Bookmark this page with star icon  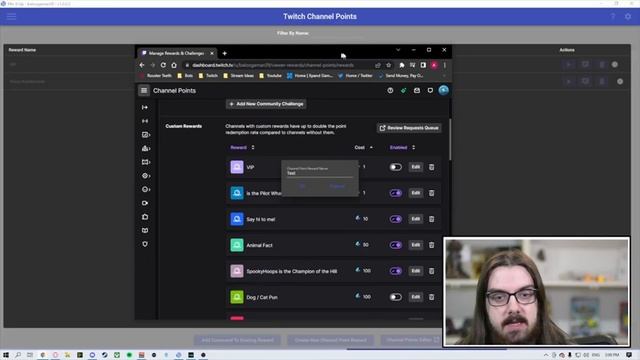point(389,65)
